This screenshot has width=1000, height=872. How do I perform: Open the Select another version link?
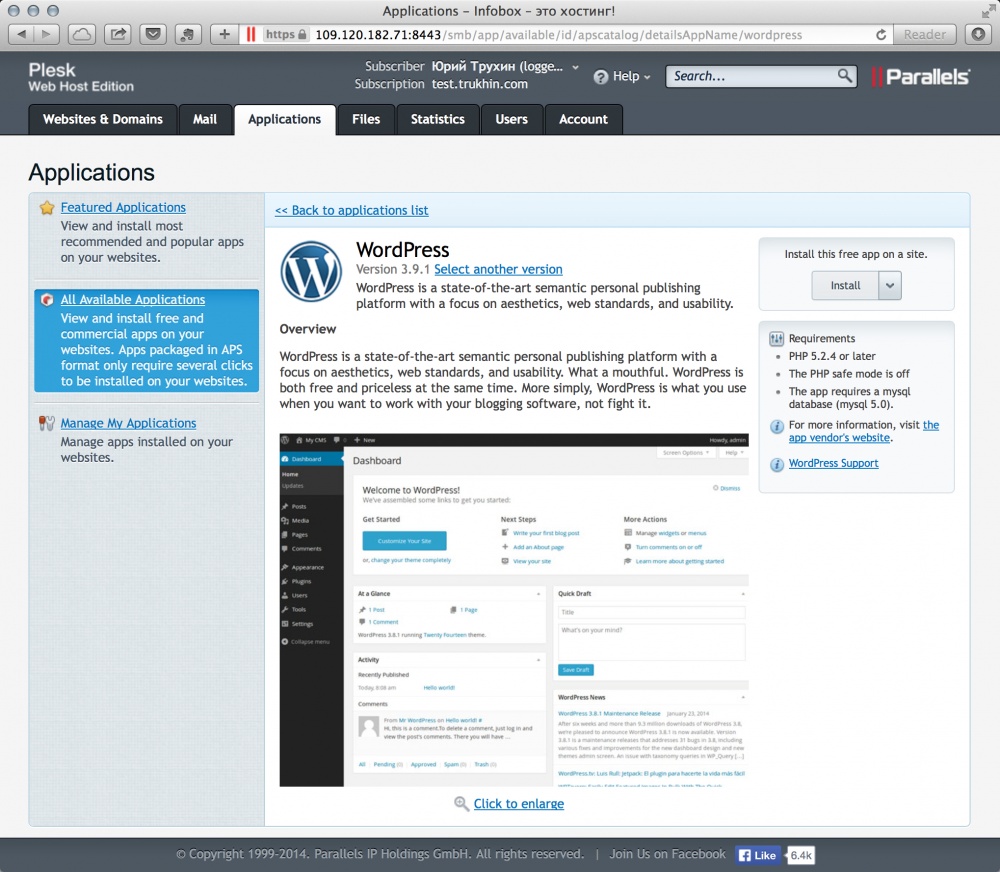[498, 269]
